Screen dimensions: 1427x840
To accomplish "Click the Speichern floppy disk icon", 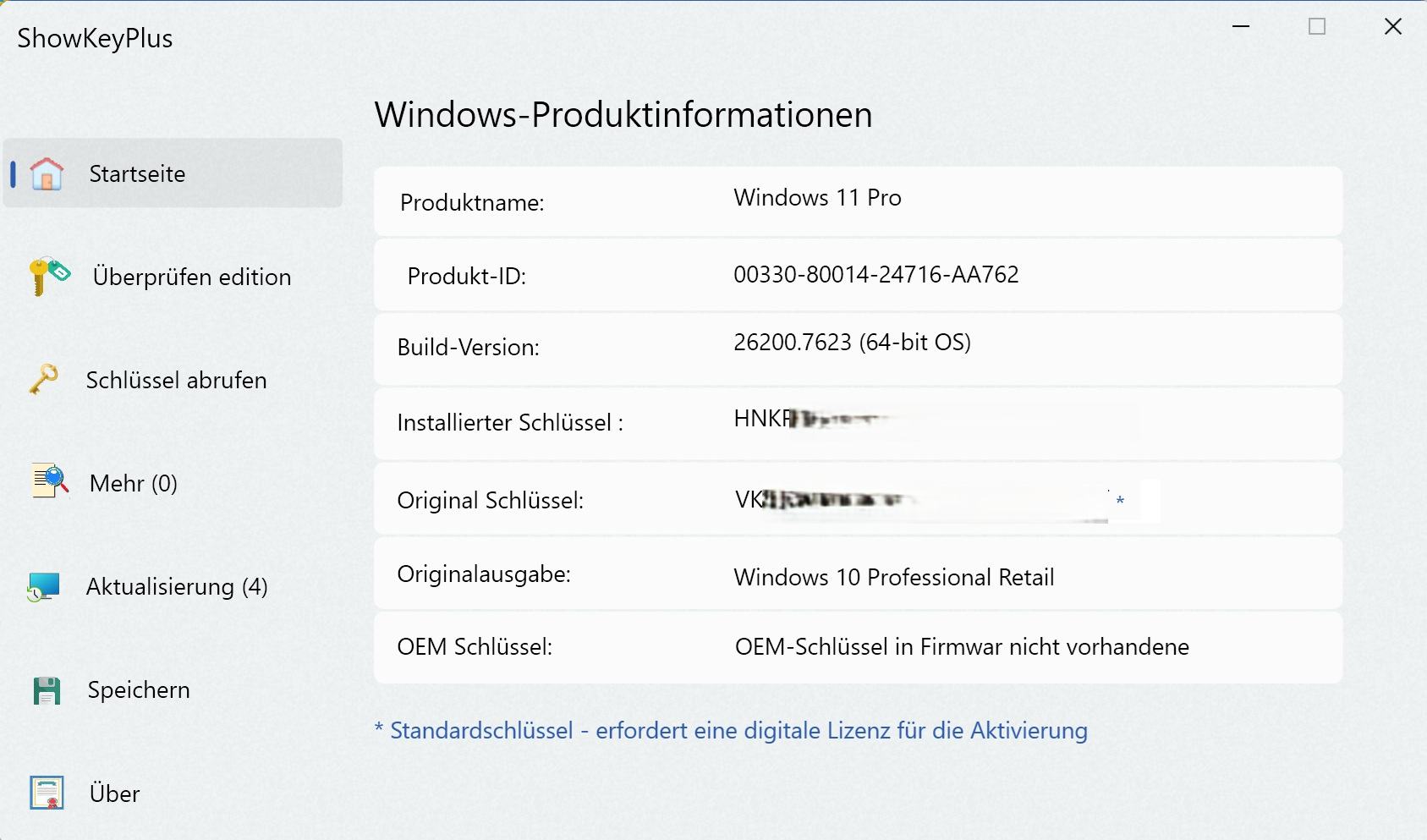I will click(47, 690).
